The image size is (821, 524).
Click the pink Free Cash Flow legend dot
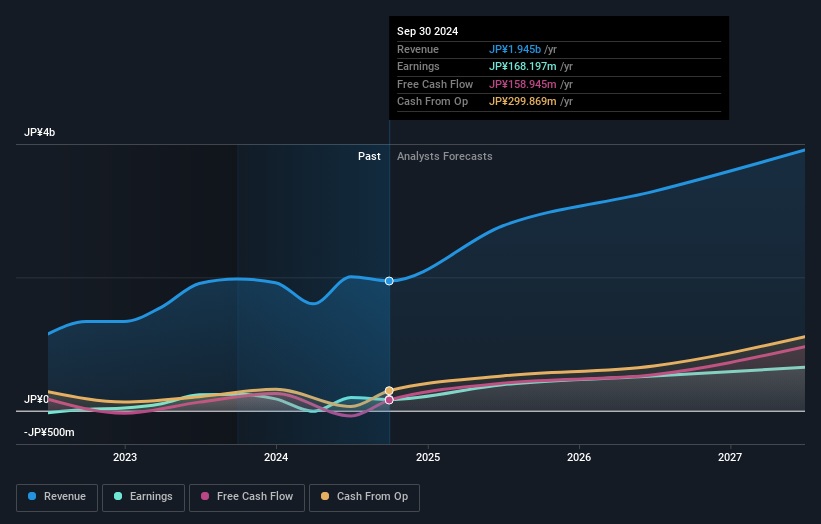click(x=205, y=496)
